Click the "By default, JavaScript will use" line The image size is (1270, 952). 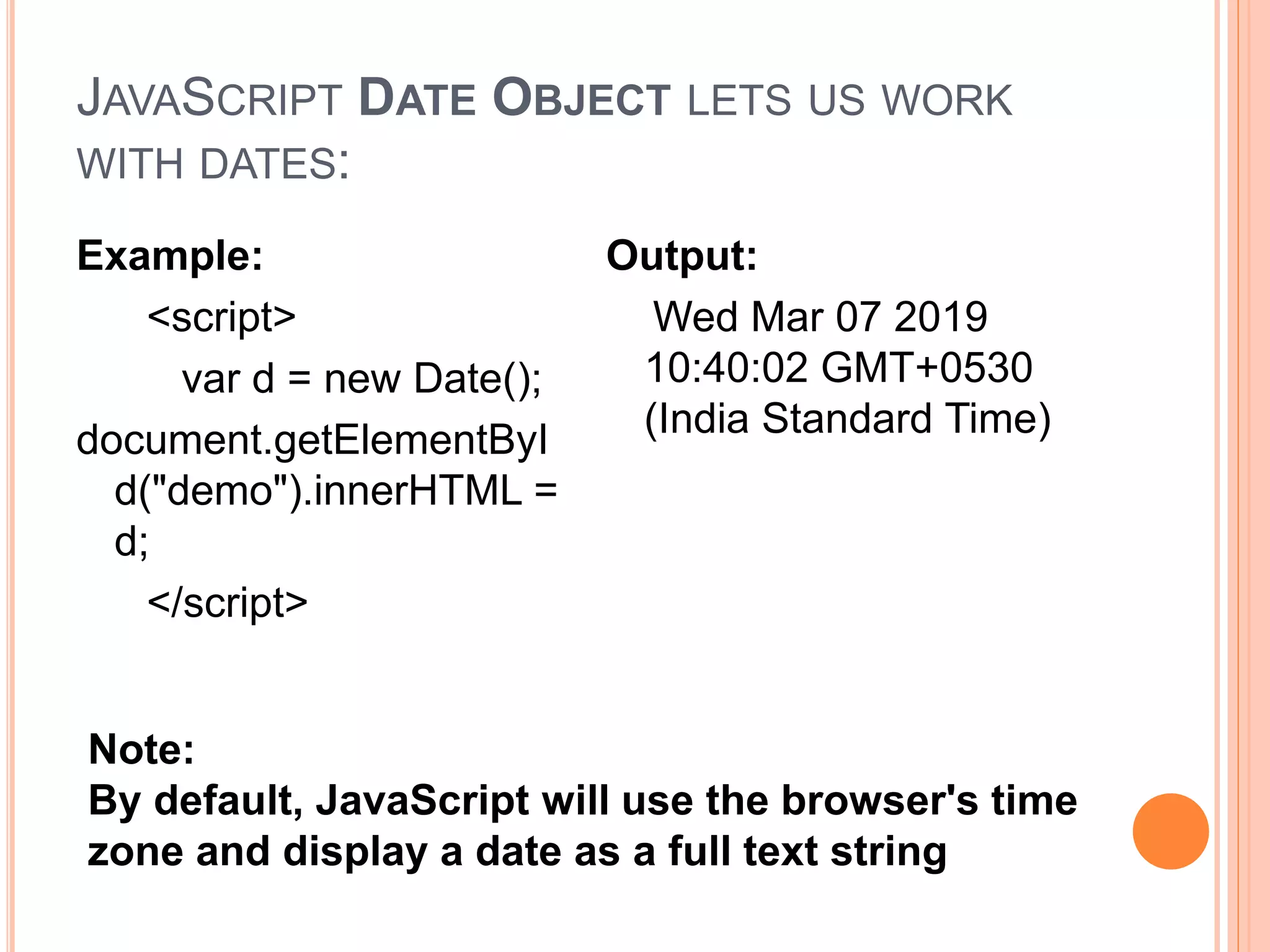pos(582,801)
